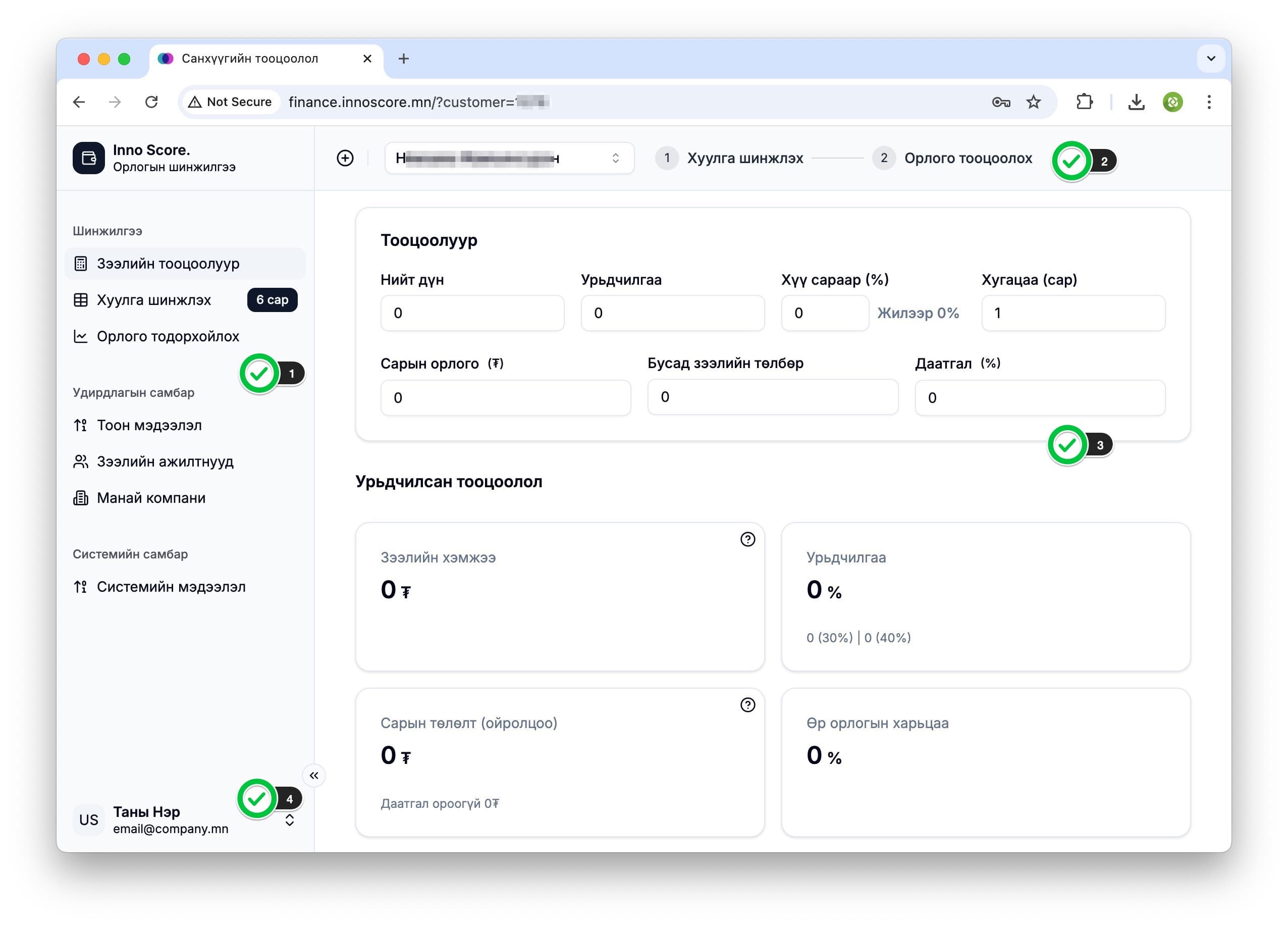The width and height of the screenshot is (1288, 927).
Task: Click the circled plus add-customer icon
Action: 345,158
